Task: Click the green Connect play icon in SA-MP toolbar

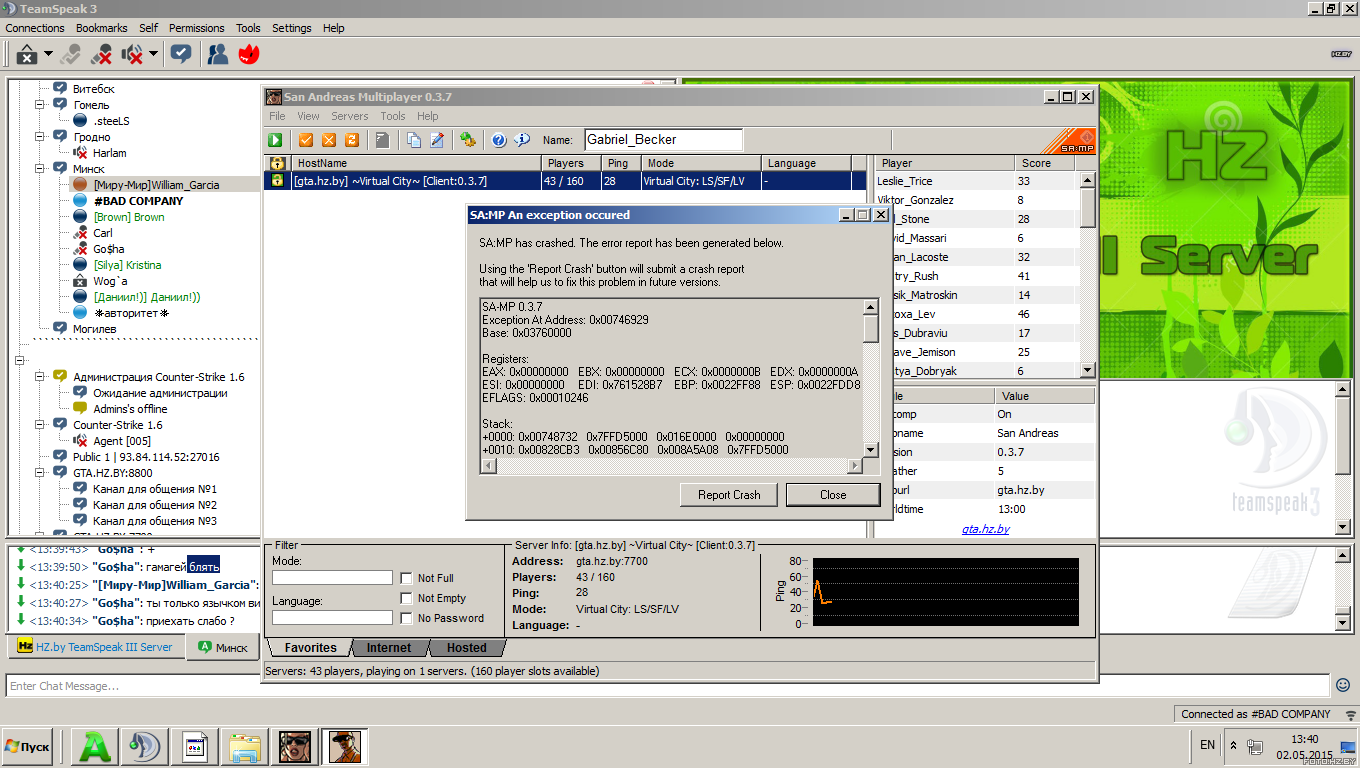Action: (275, 140)
